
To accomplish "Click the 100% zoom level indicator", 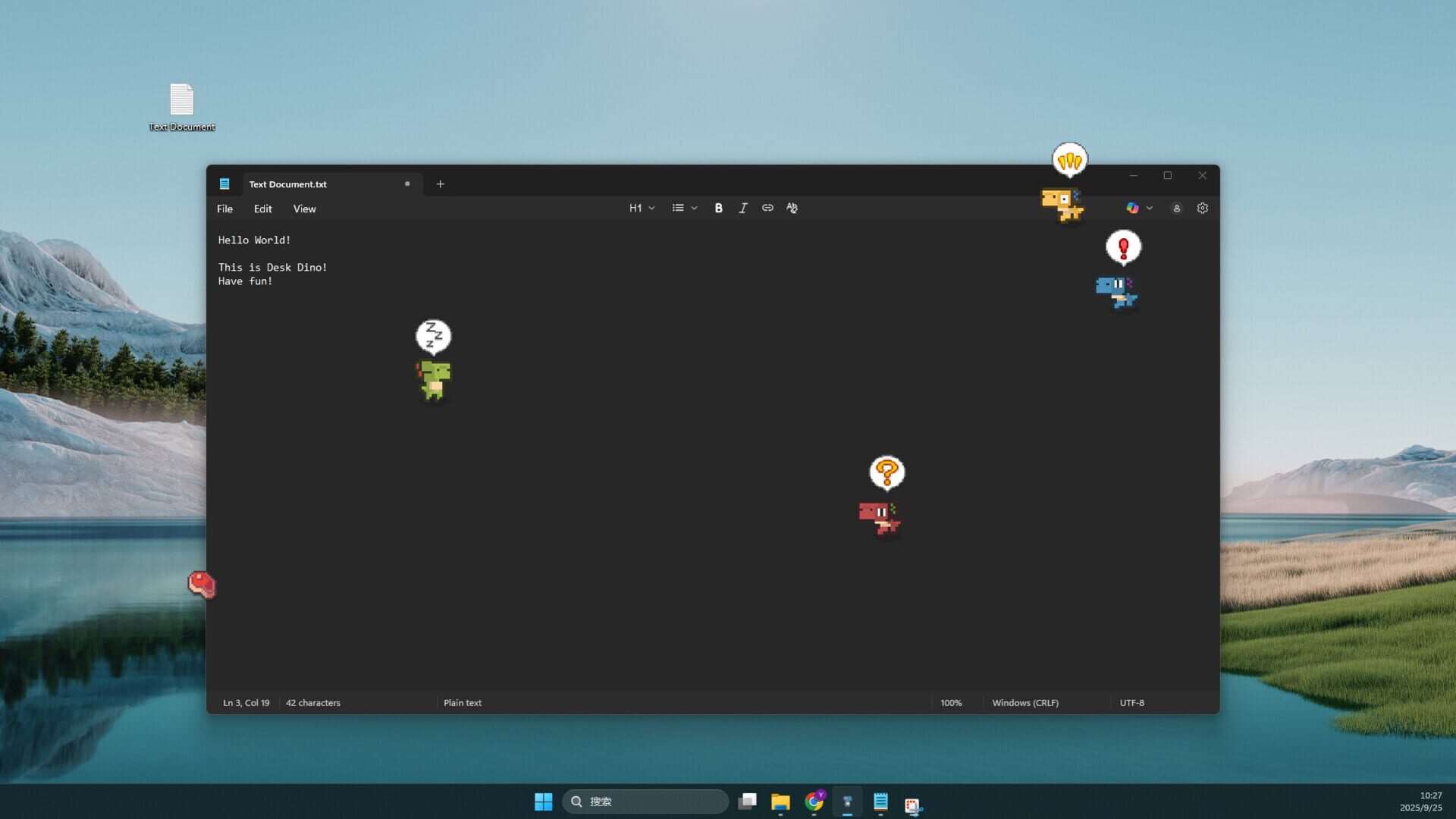I will pyautogui.click(x=950, y=702).
